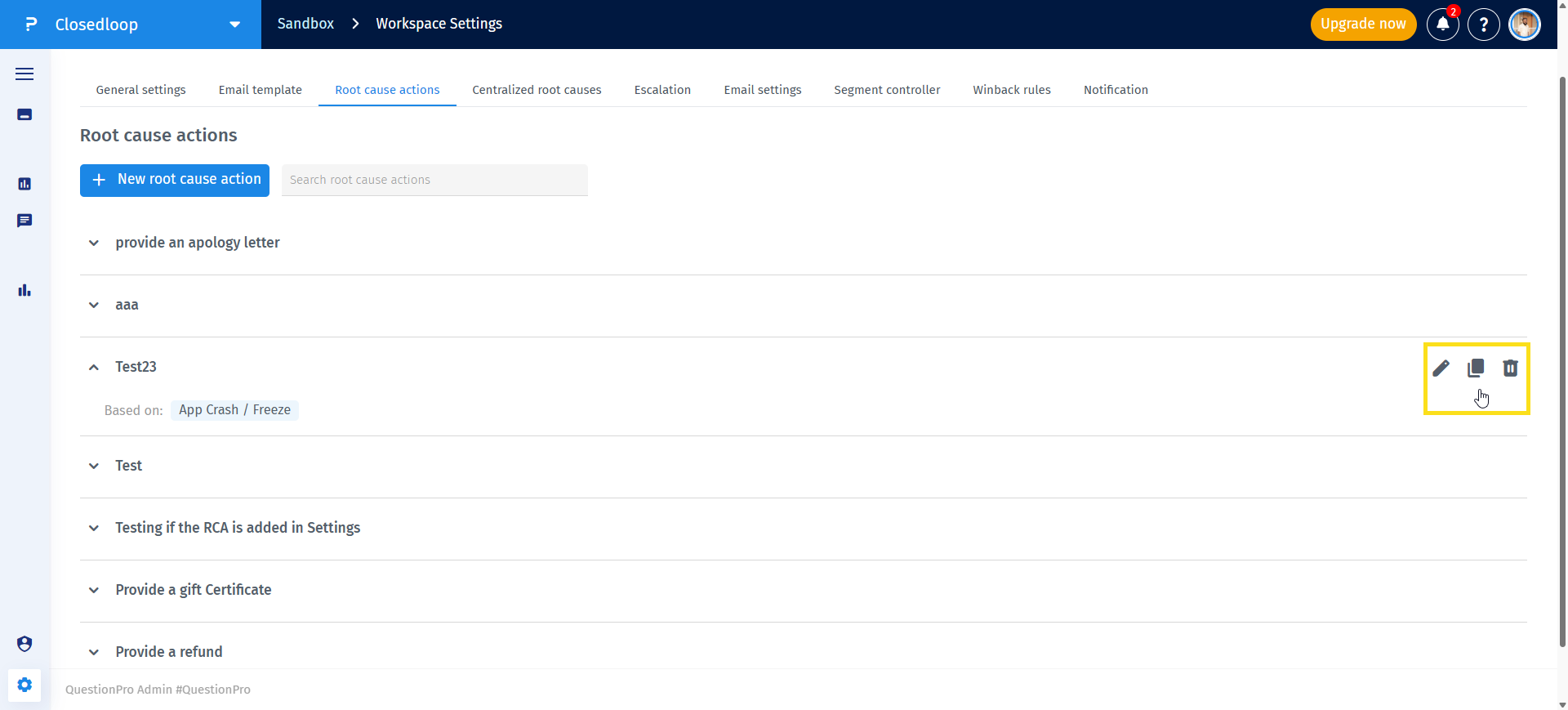The height and width of the screenshot is (710, 1568).
Task: Switch to General settings tab
Action: pyautogui.click(x=140, y=90)
